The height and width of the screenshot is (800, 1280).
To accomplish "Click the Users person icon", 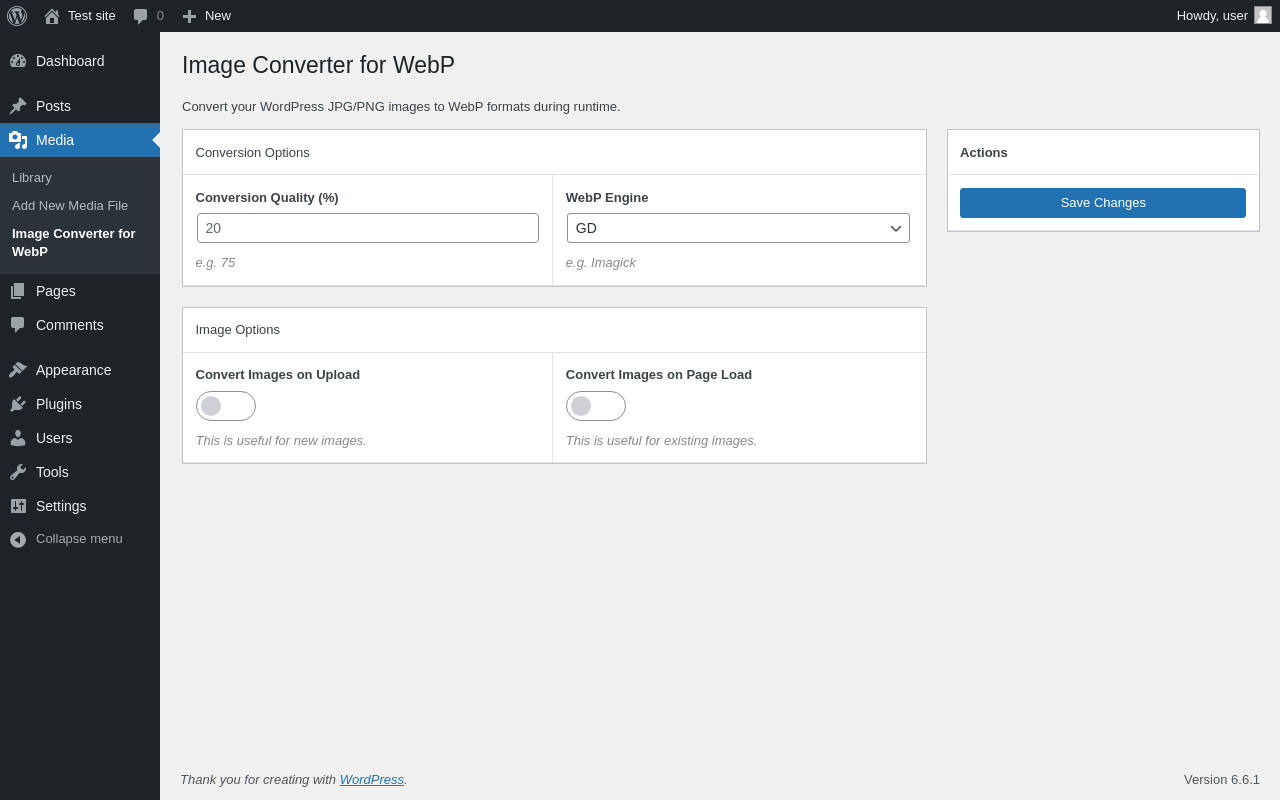I will point(18,438).
